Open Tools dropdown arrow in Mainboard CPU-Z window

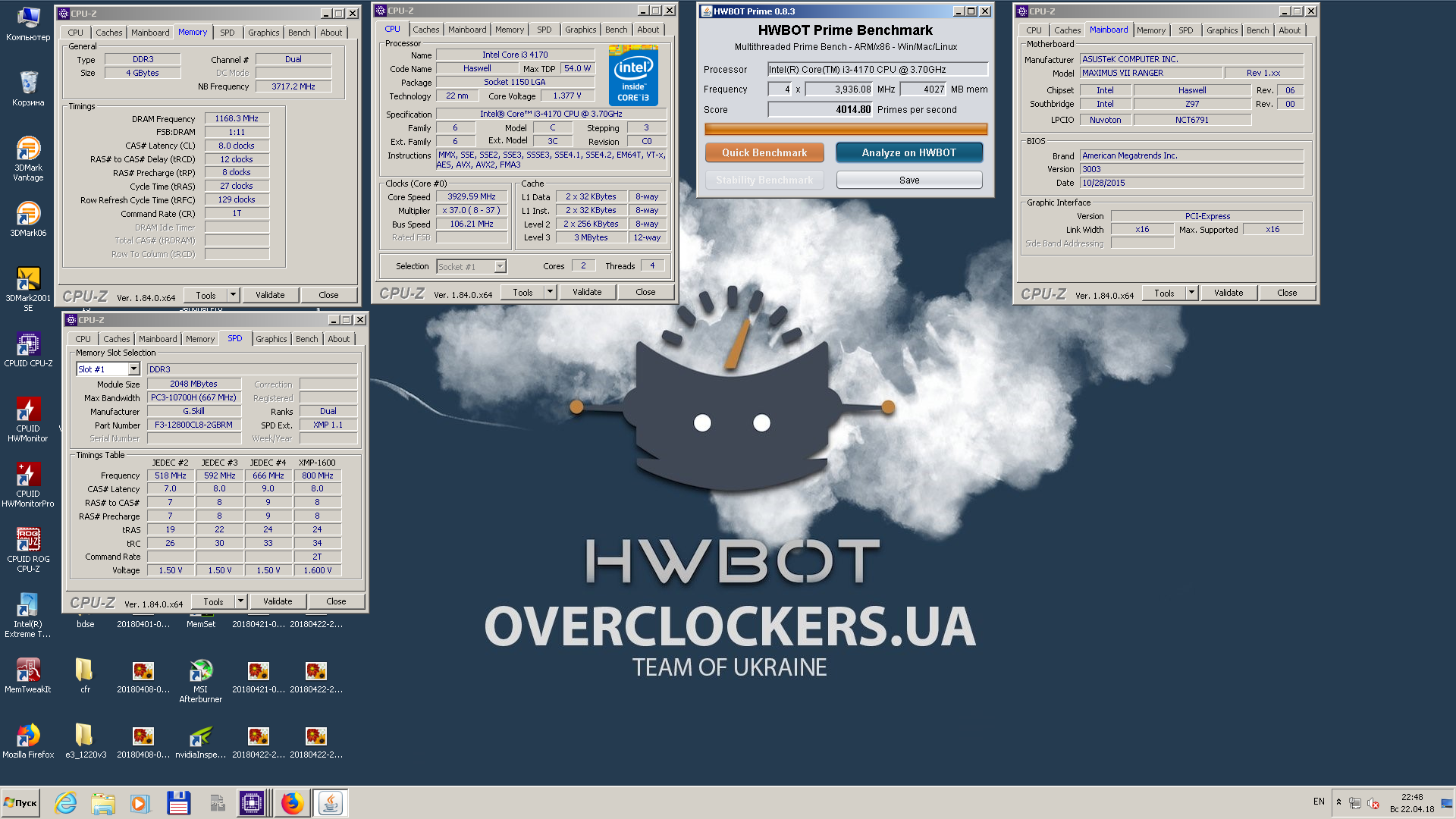pyautogui.click(x=1192, y=293)
